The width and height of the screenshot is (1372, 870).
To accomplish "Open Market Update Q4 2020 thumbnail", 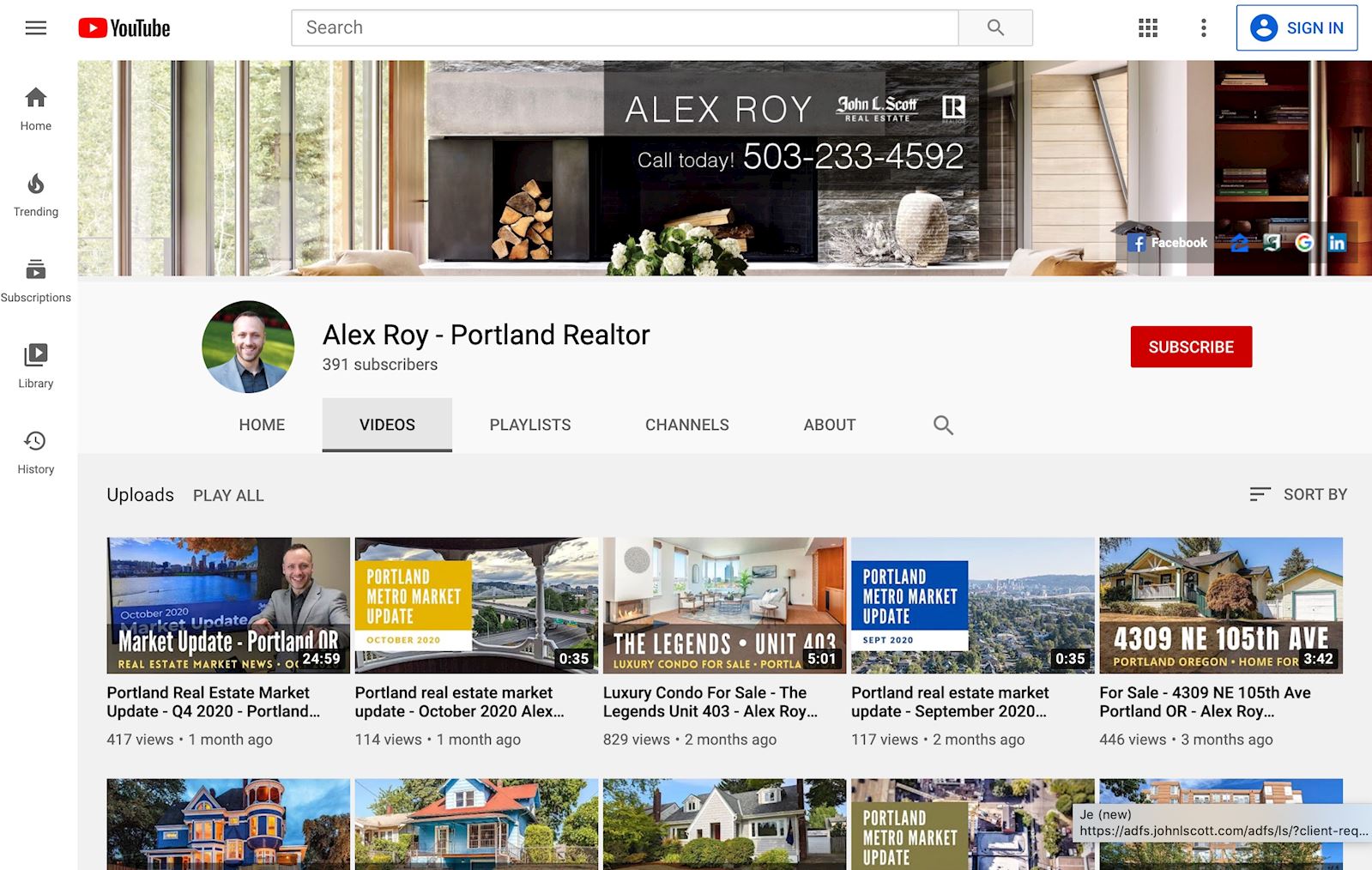I will pos(228,606).
